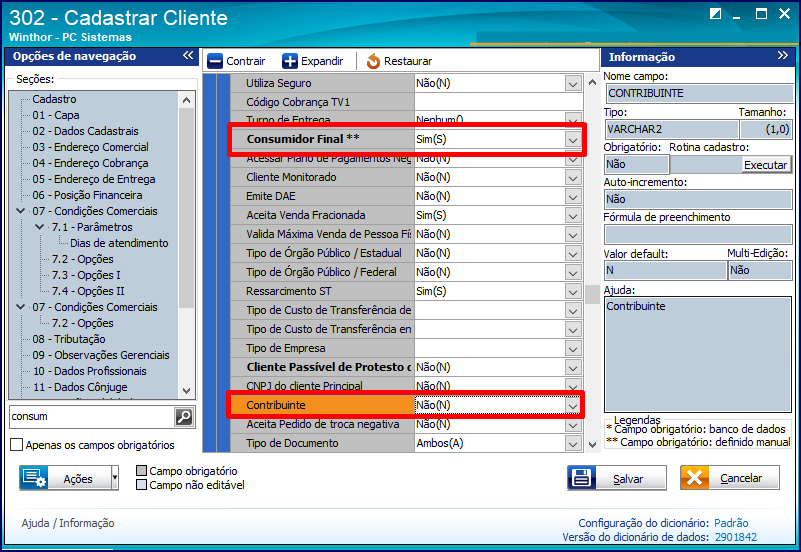Image resolution: width=801 pixels, height=552 pixels.
Task: Select 01 - Capa section
Action: pos(56,115)
